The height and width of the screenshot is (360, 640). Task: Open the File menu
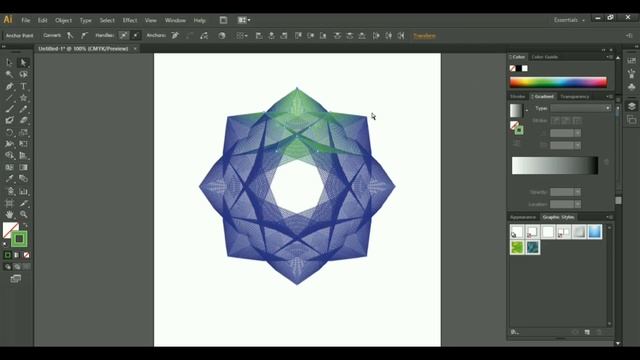(x=26, y=20)
